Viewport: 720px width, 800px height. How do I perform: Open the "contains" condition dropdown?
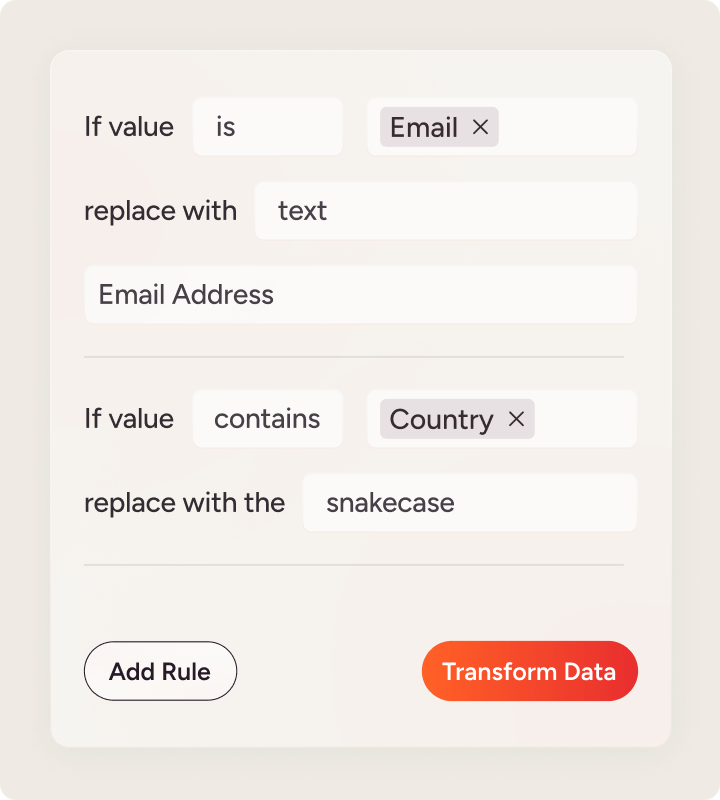point(267,419)
